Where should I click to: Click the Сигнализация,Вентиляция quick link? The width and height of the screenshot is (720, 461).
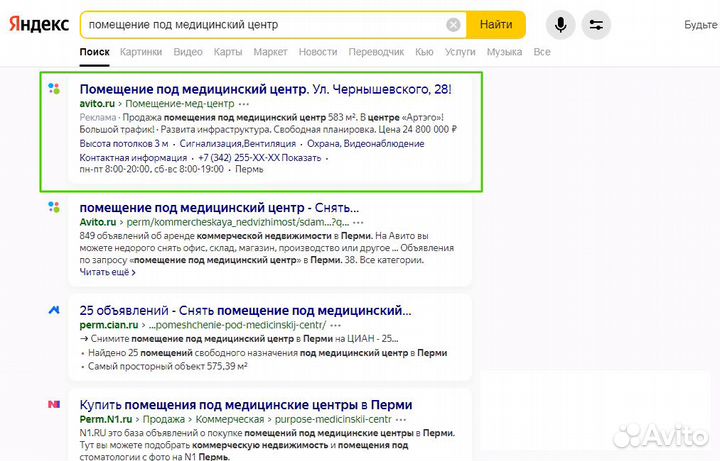coord(237,144)
